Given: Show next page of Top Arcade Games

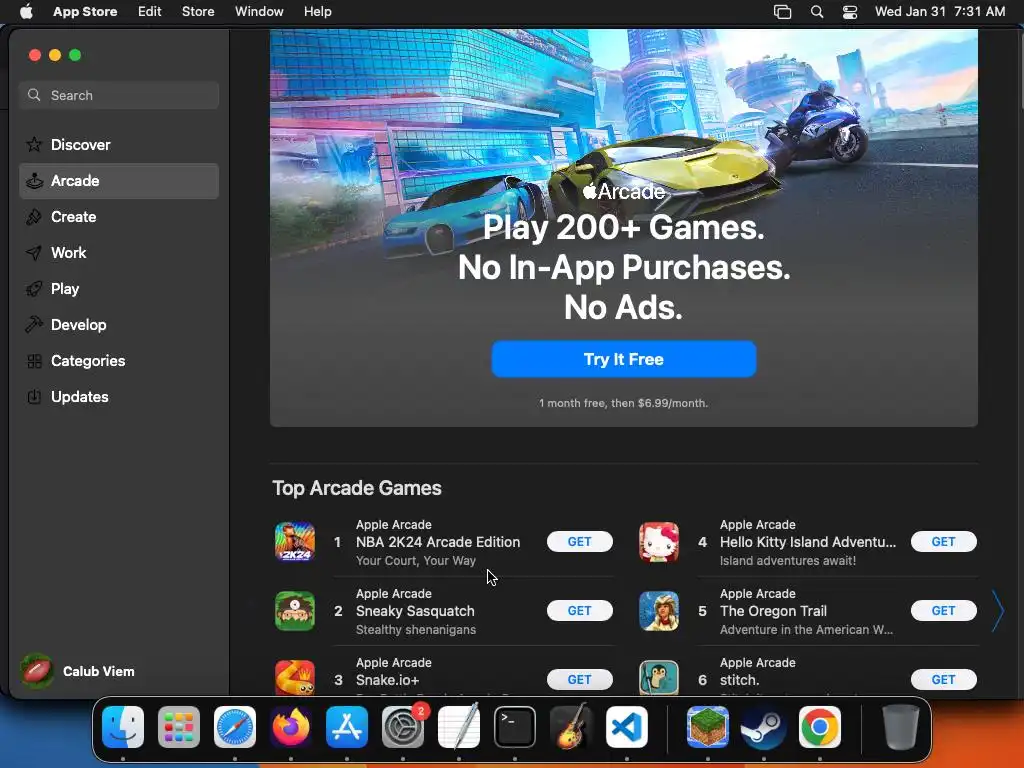Looking at the screenshot, I should point(997,611).
